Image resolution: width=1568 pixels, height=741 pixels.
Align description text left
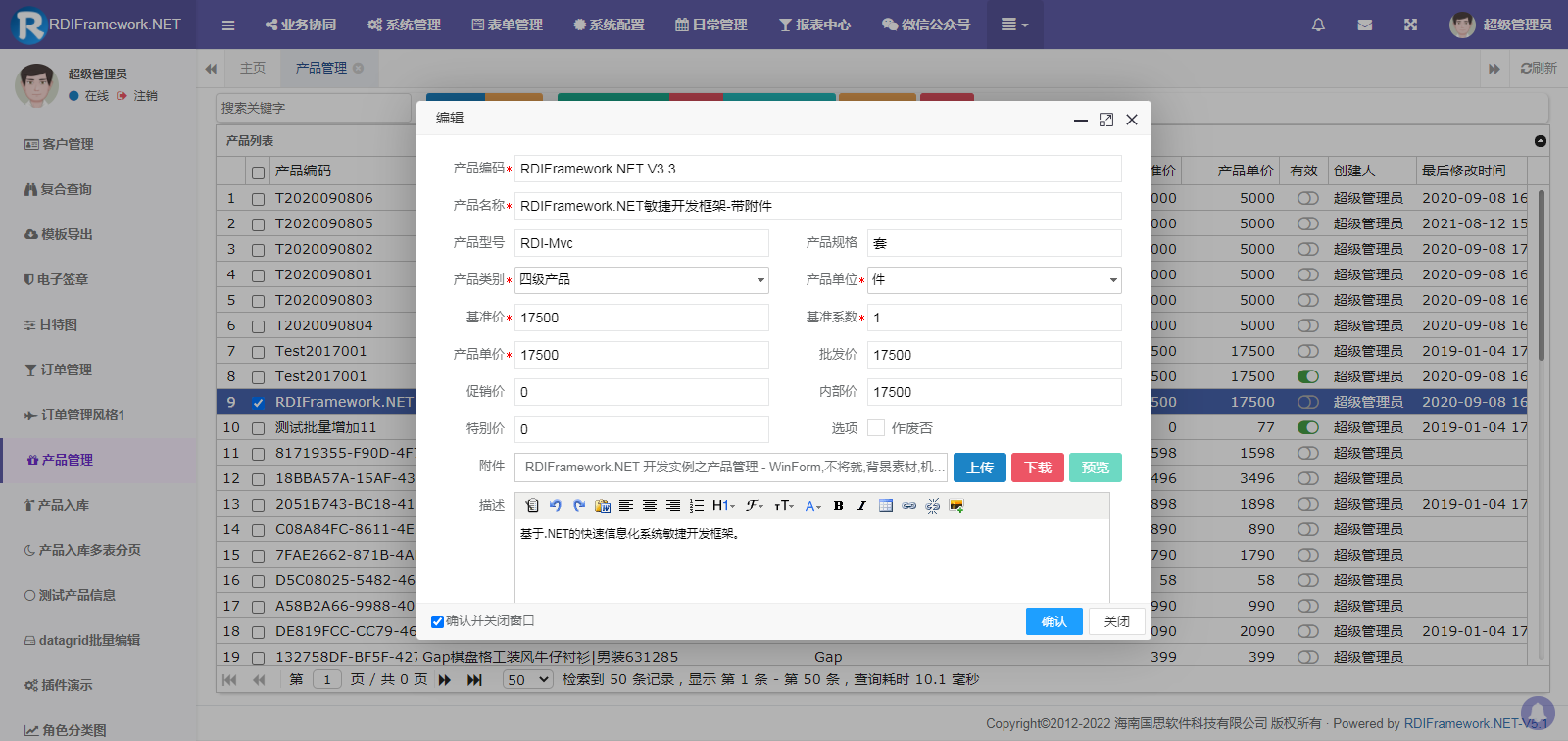tap(626, 506)
